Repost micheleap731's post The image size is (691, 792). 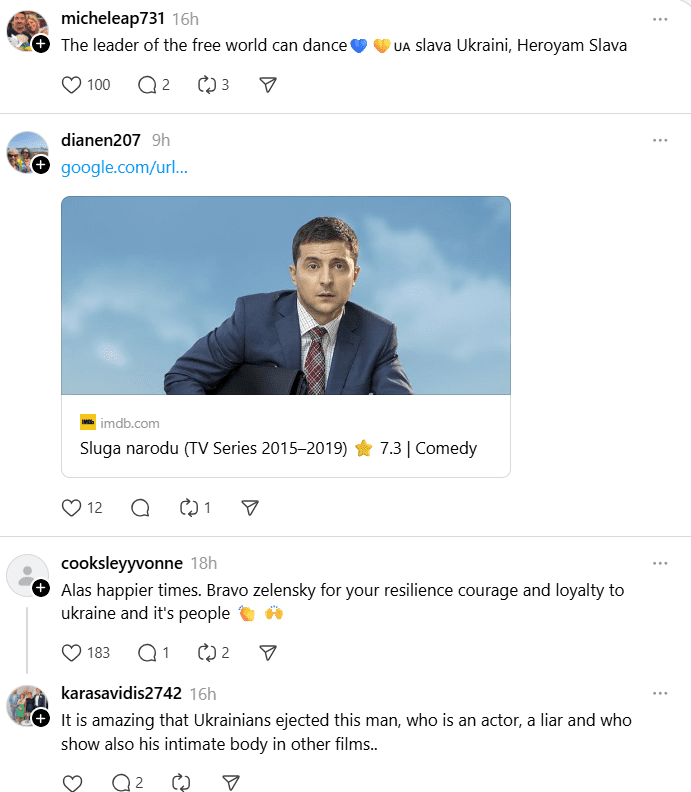coord(207,85)
